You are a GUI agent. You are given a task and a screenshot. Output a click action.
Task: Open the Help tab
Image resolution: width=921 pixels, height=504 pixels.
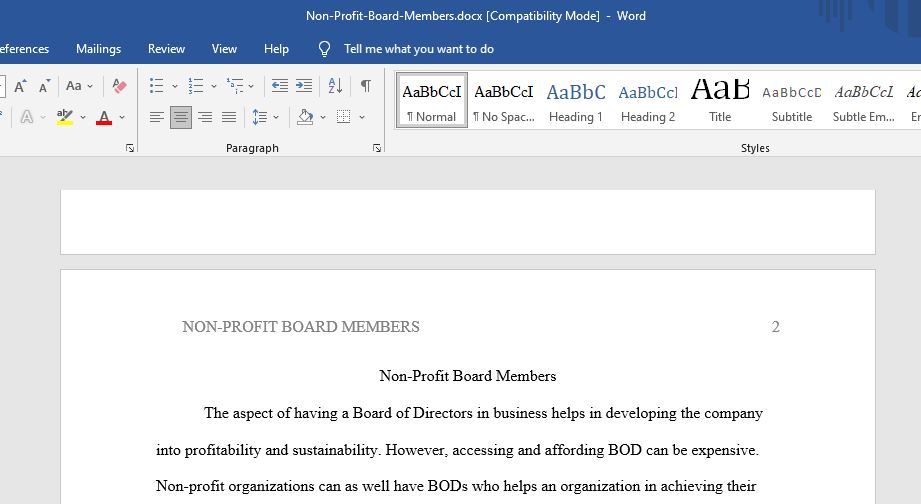point(276,49)
